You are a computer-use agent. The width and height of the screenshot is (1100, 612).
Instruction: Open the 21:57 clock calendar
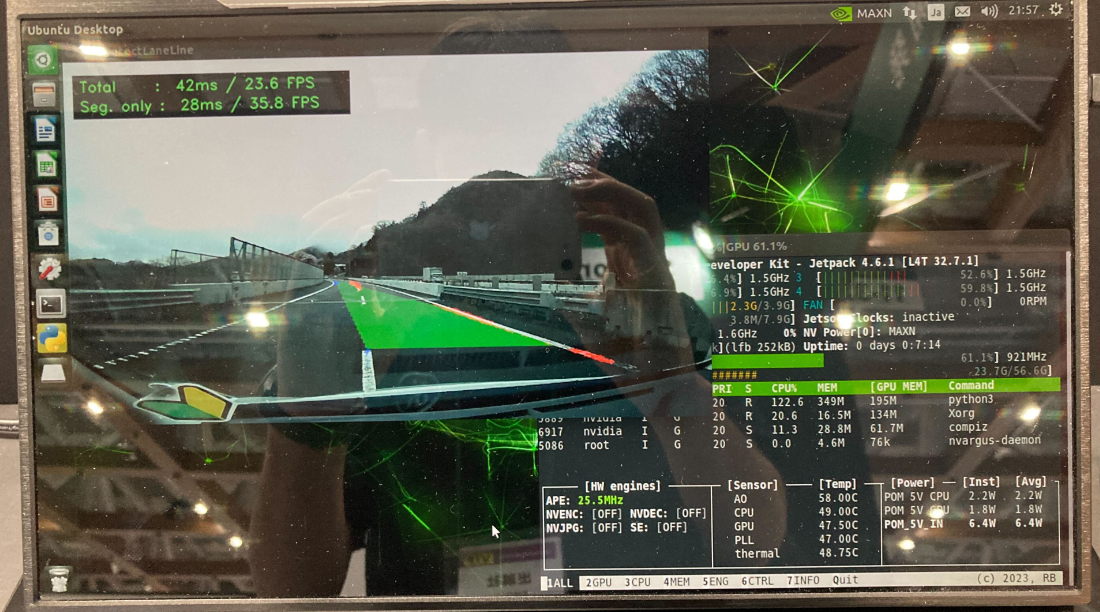pos(1023,11)
